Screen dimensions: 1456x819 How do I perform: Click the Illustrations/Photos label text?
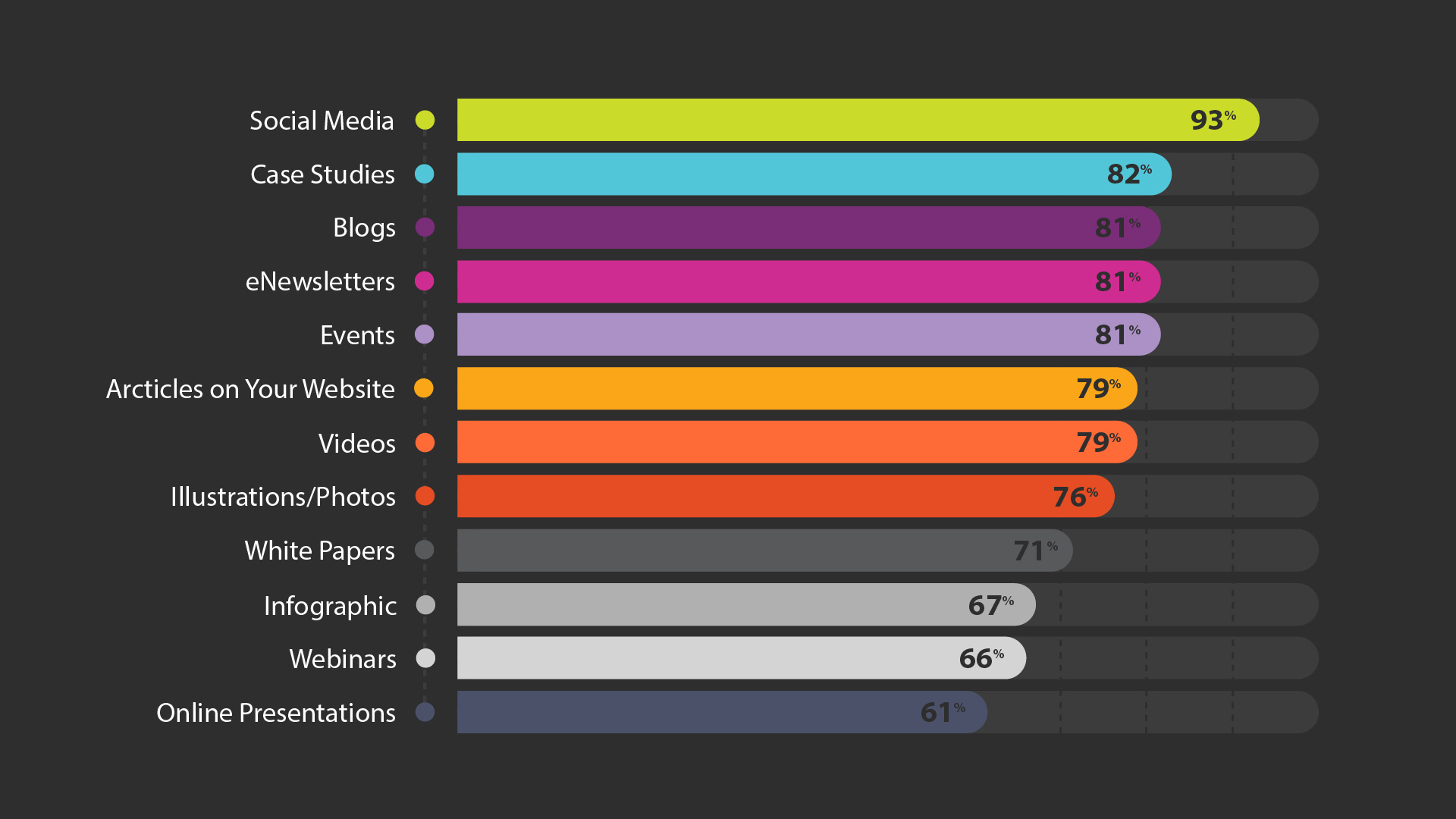(x=283, y=497)
